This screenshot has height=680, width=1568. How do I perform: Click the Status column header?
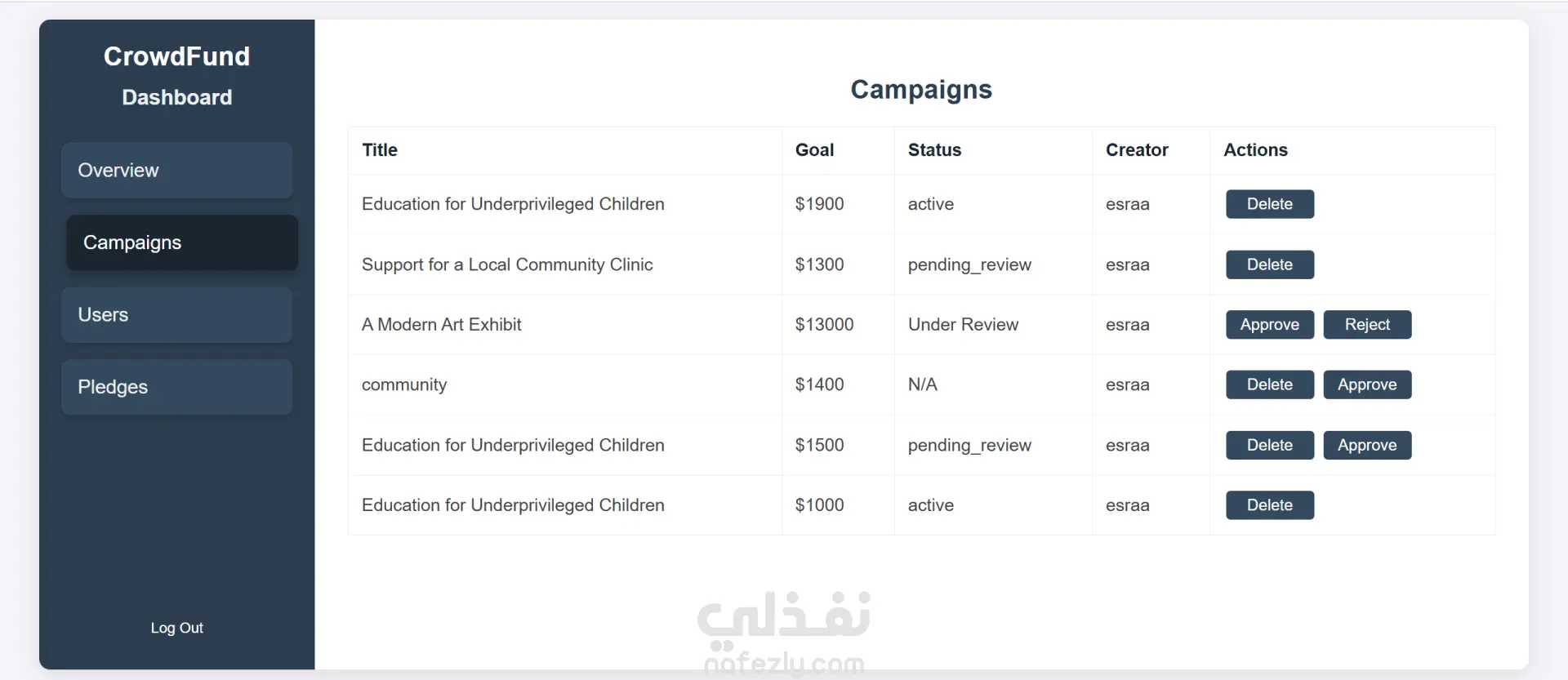click(934, 150)
